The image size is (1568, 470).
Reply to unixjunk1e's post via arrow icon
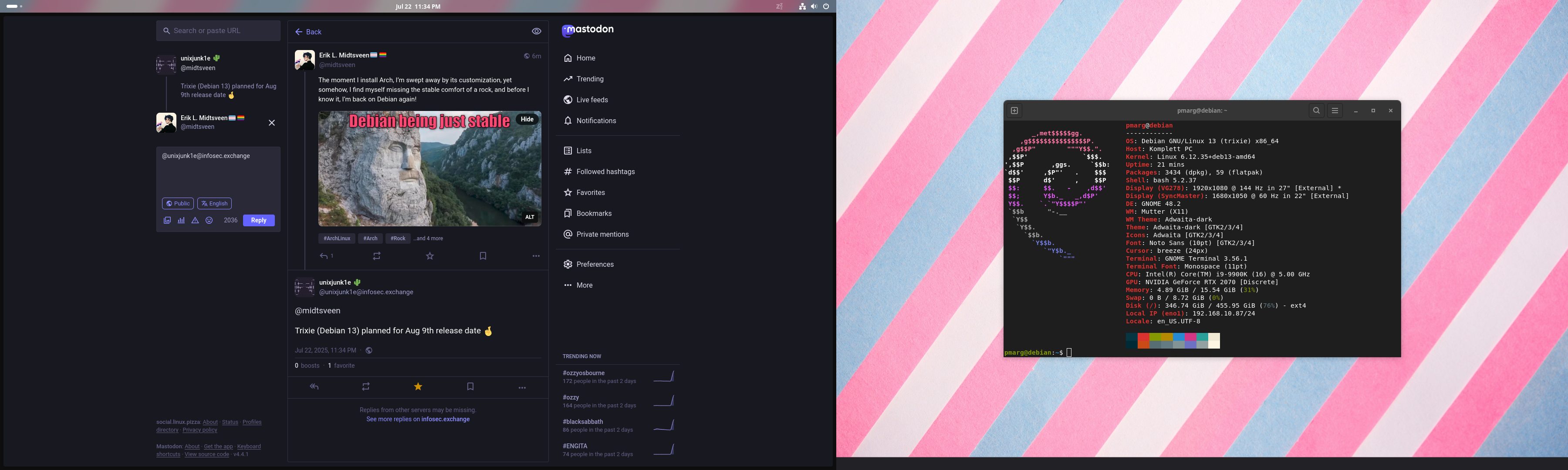coord(314,387)
